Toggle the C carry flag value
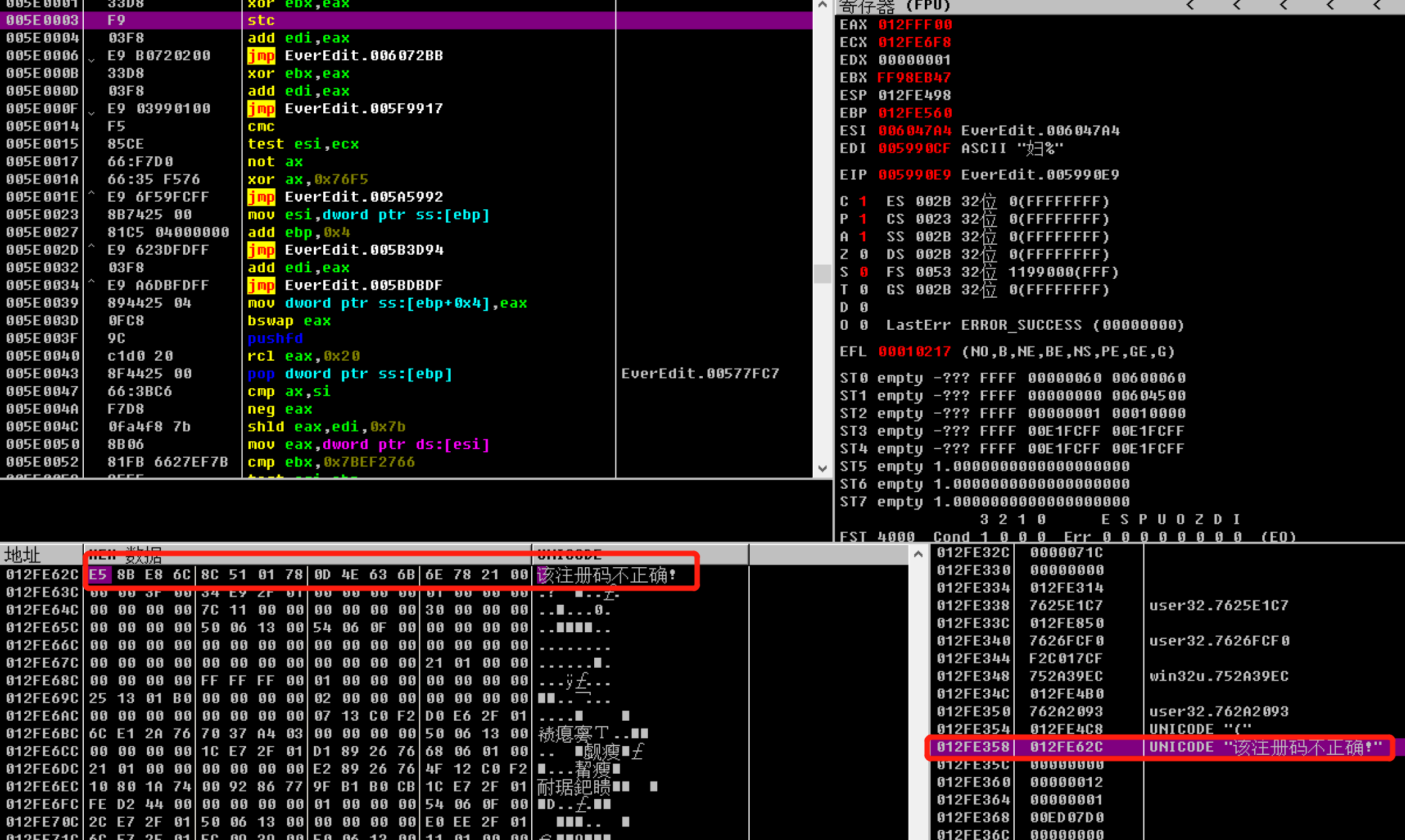The height and width of the screenshot is (840, 1405). point(864,202)
